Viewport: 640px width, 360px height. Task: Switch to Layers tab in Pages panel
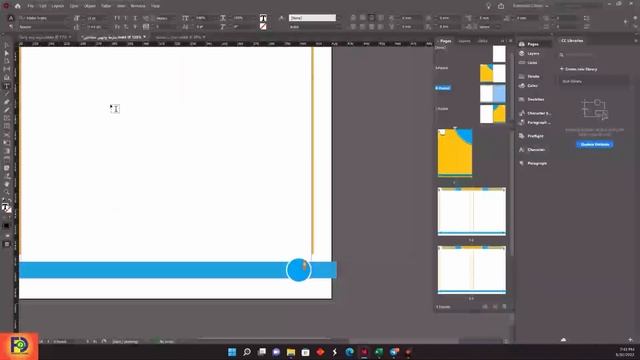[464, 41]
